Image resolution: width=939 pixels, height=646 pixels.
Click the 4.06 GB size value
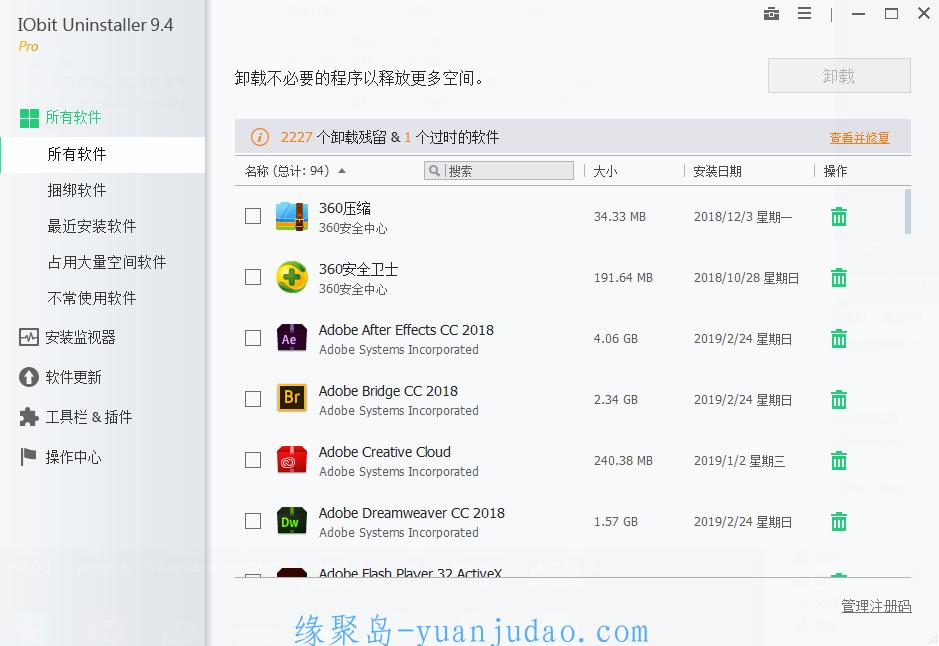point(616,339)
